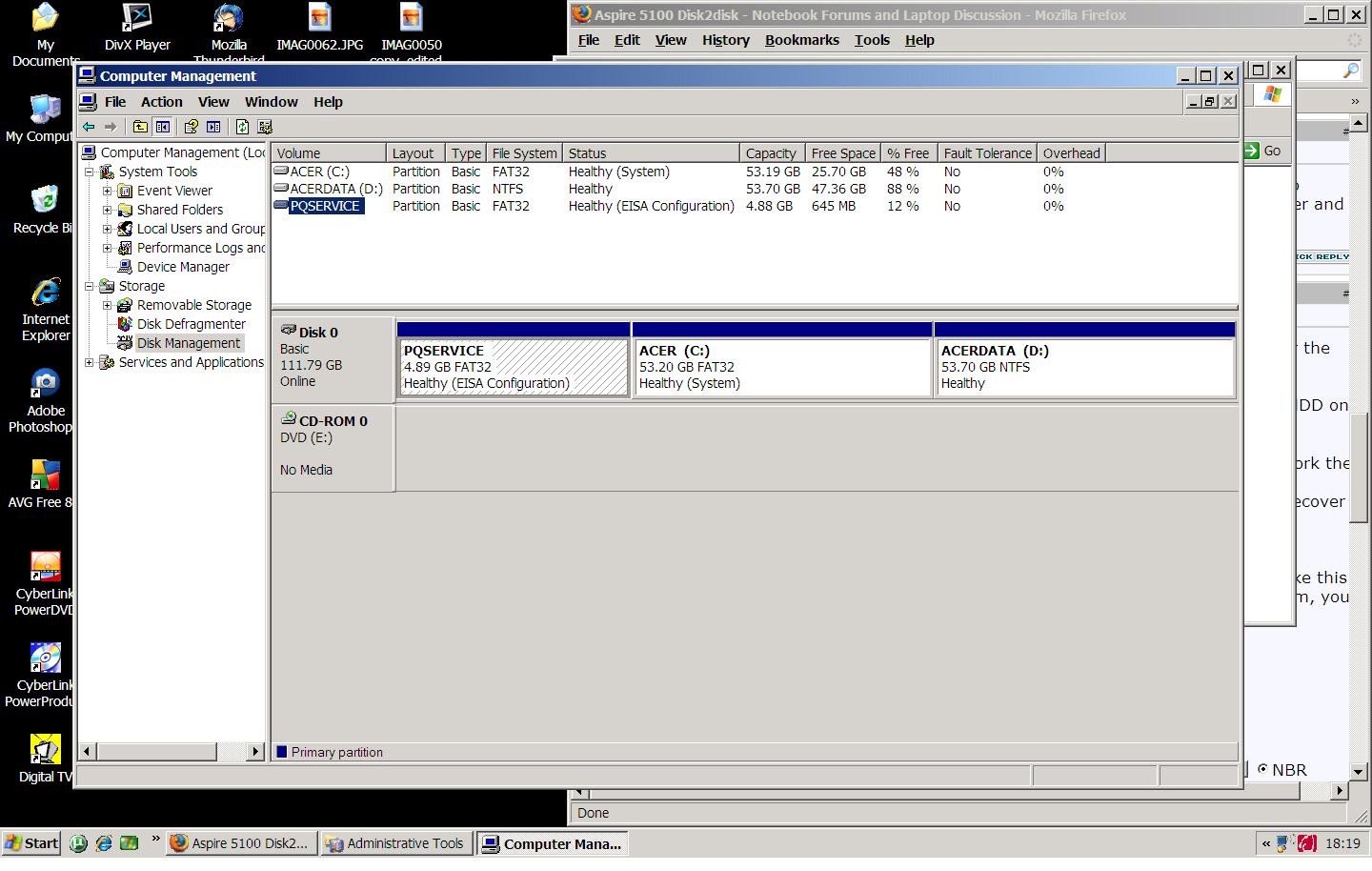Sort volumes by Capacity column header
This screenshot has height=871, width=1372.
773,152
